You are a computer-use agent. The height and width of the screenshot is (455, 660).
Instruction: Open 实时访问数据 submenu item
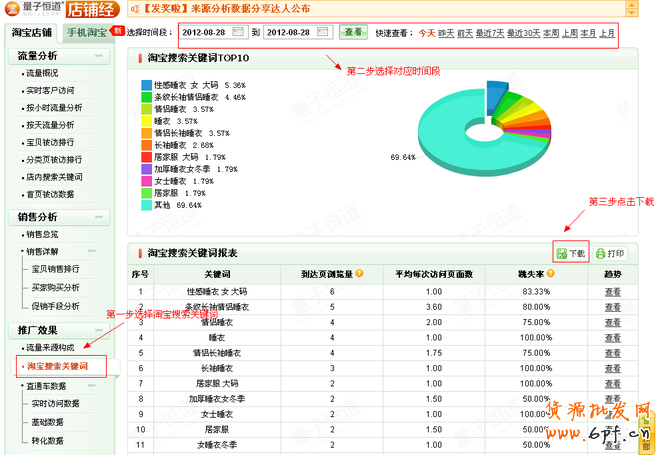(x=56, y=403)
